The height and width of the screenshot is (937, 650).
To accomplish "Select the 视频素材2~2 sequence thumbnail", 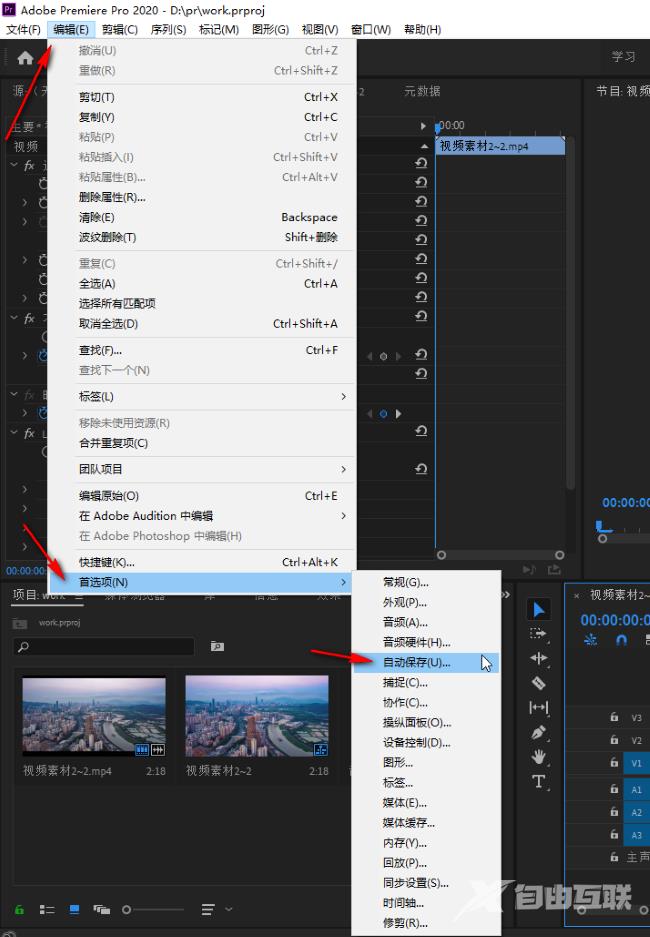I will (x=257, y=716).
